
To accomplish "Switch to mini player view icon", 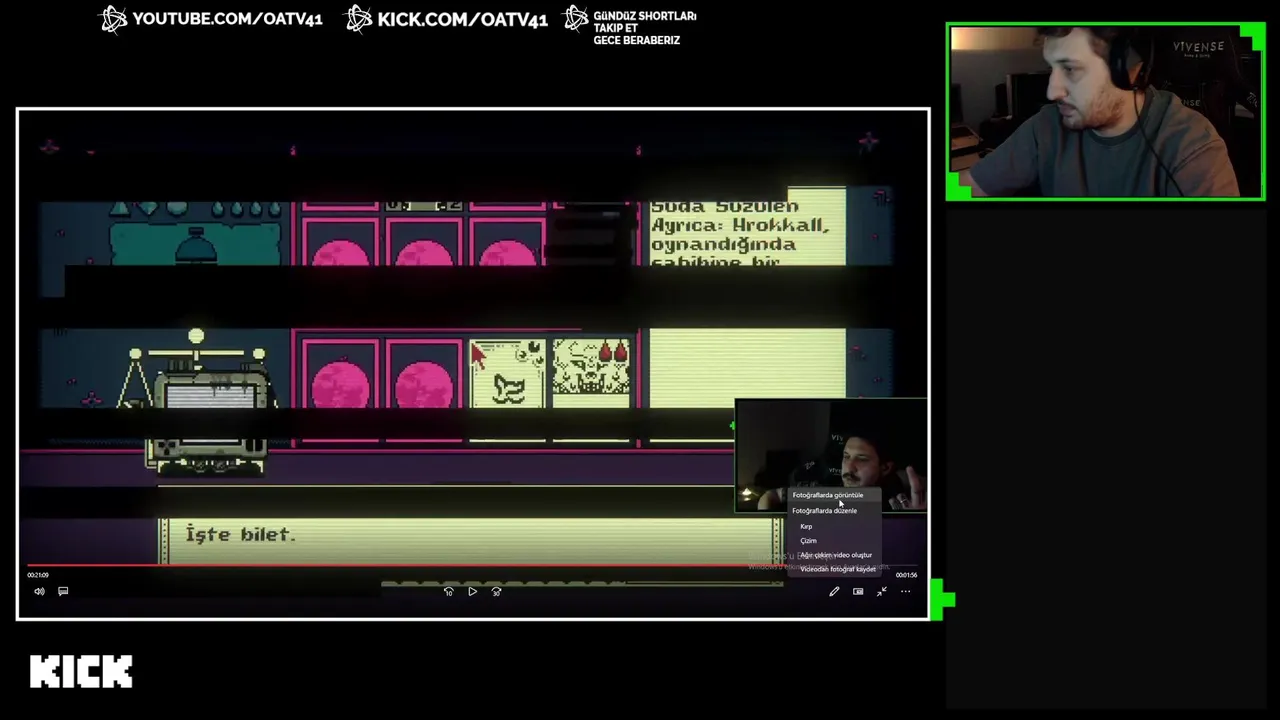I will coord(858,591).
